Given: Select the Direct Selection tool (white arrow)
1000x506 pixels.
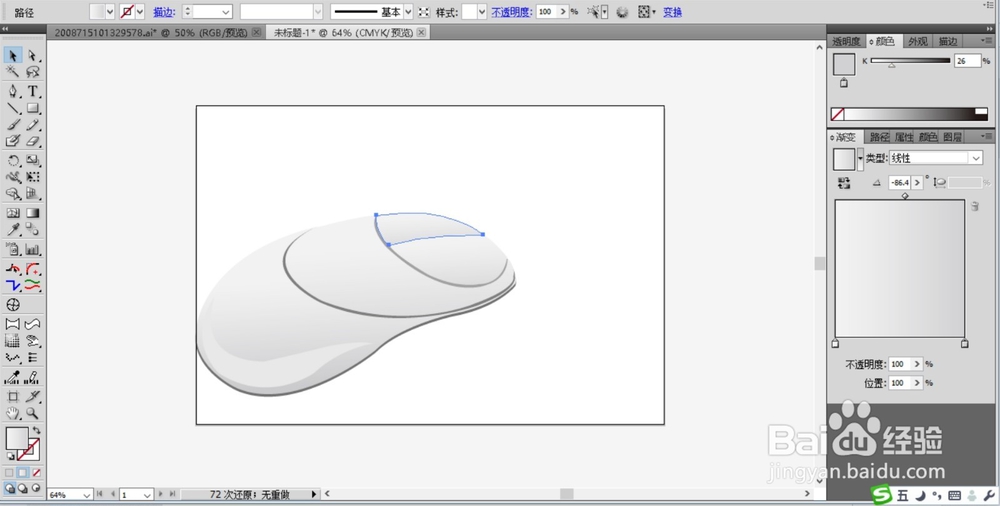Looking at the screenshot, I should [x=33, y=56].
